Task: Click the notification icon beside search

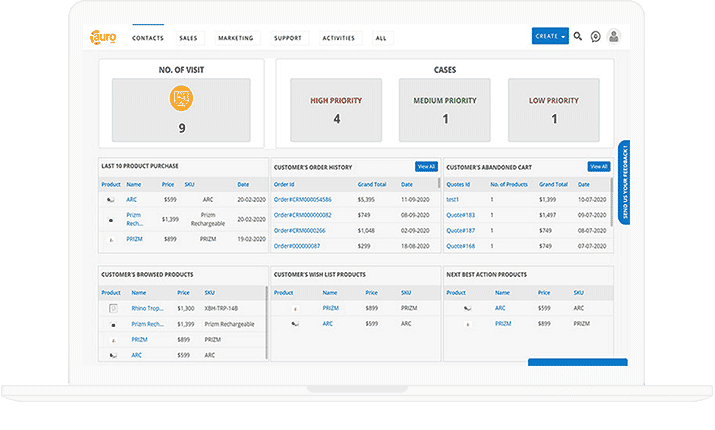Action: 596,37
